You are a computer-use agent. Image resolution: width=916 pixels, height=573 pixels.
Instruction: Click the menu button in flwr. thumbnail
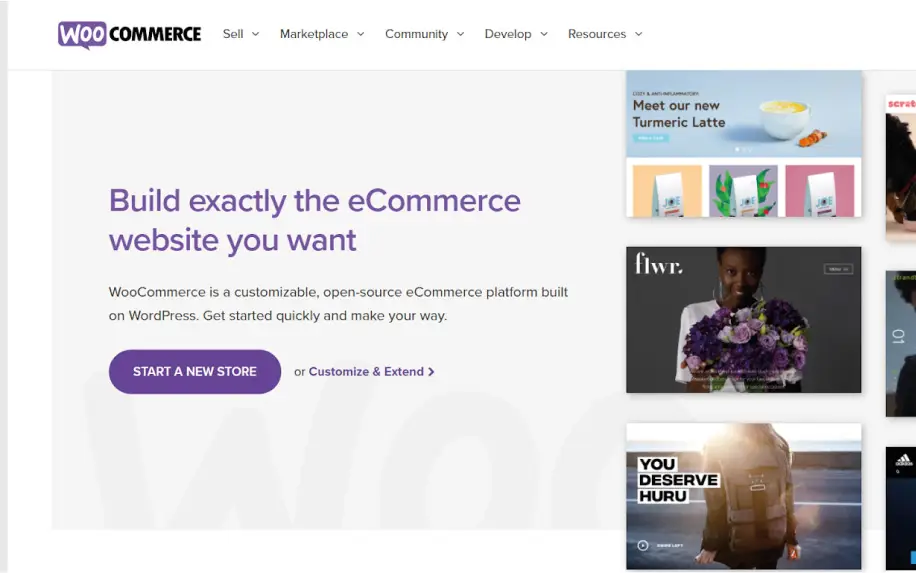[x=838, y=269]
